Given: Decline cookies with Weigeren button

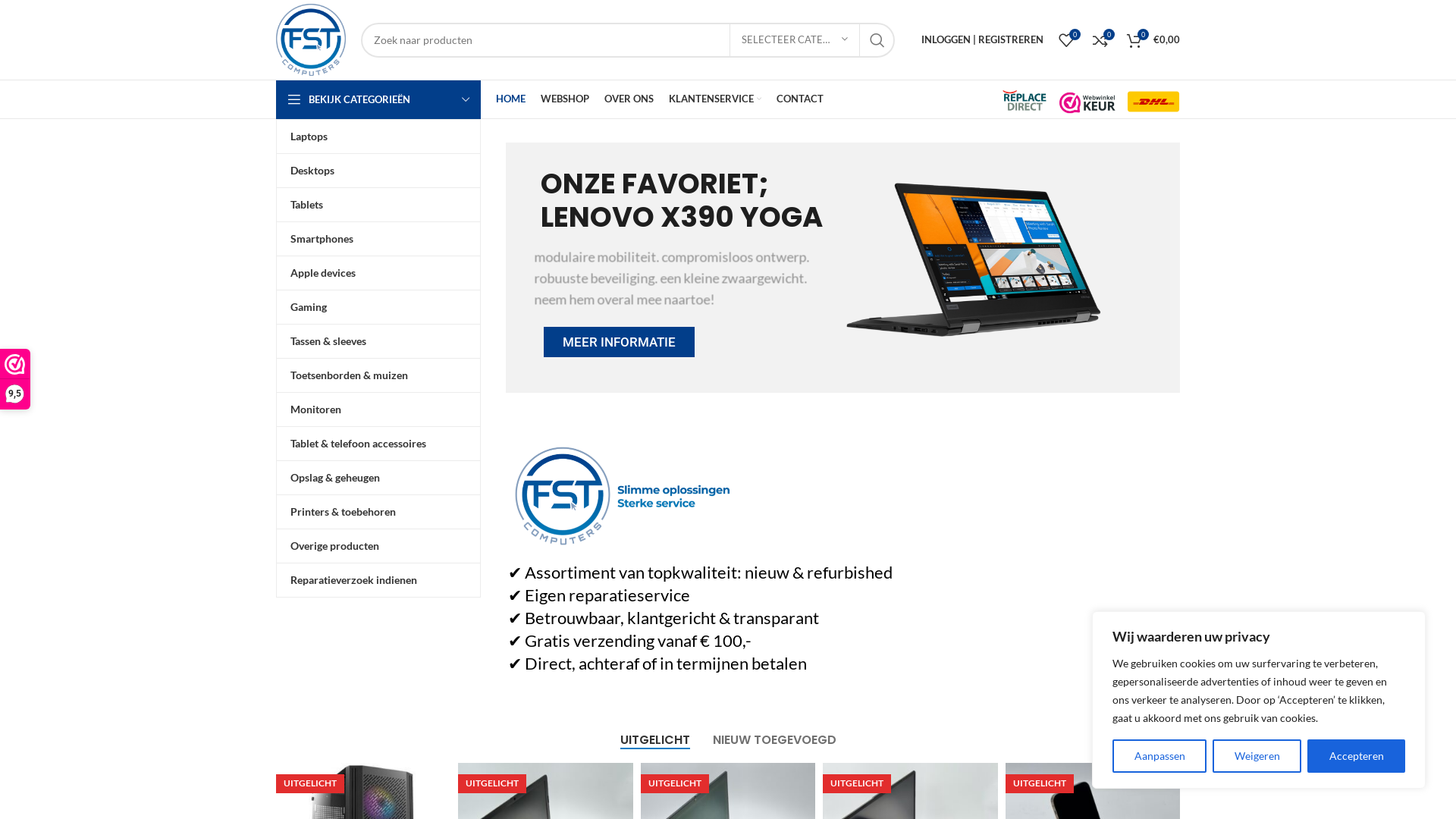Looking at the screenshot, I should click(x=1257, y=756).
